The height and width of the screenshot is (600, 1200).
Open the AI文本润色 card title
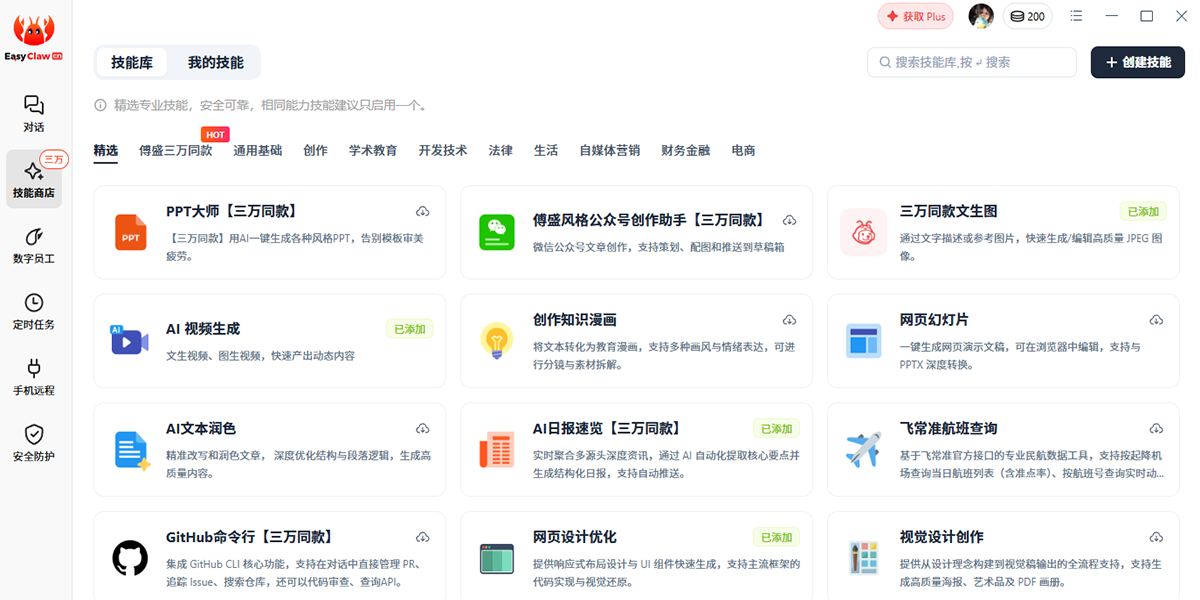coord(201,428)
